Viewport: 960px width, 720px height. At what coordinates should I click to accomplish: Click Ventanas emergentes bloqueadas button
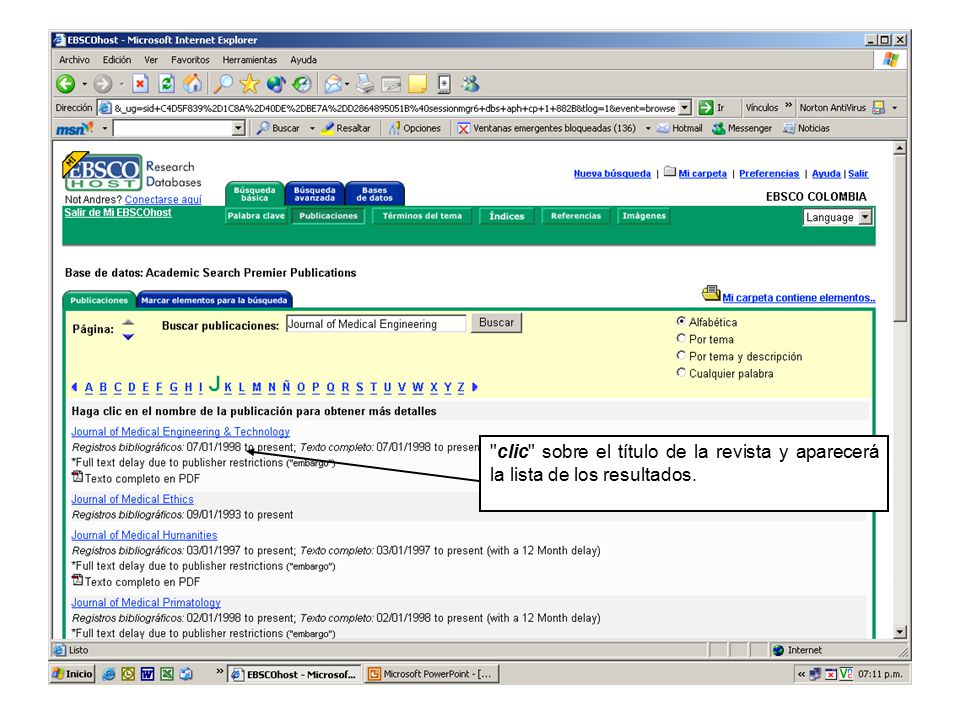547,128
